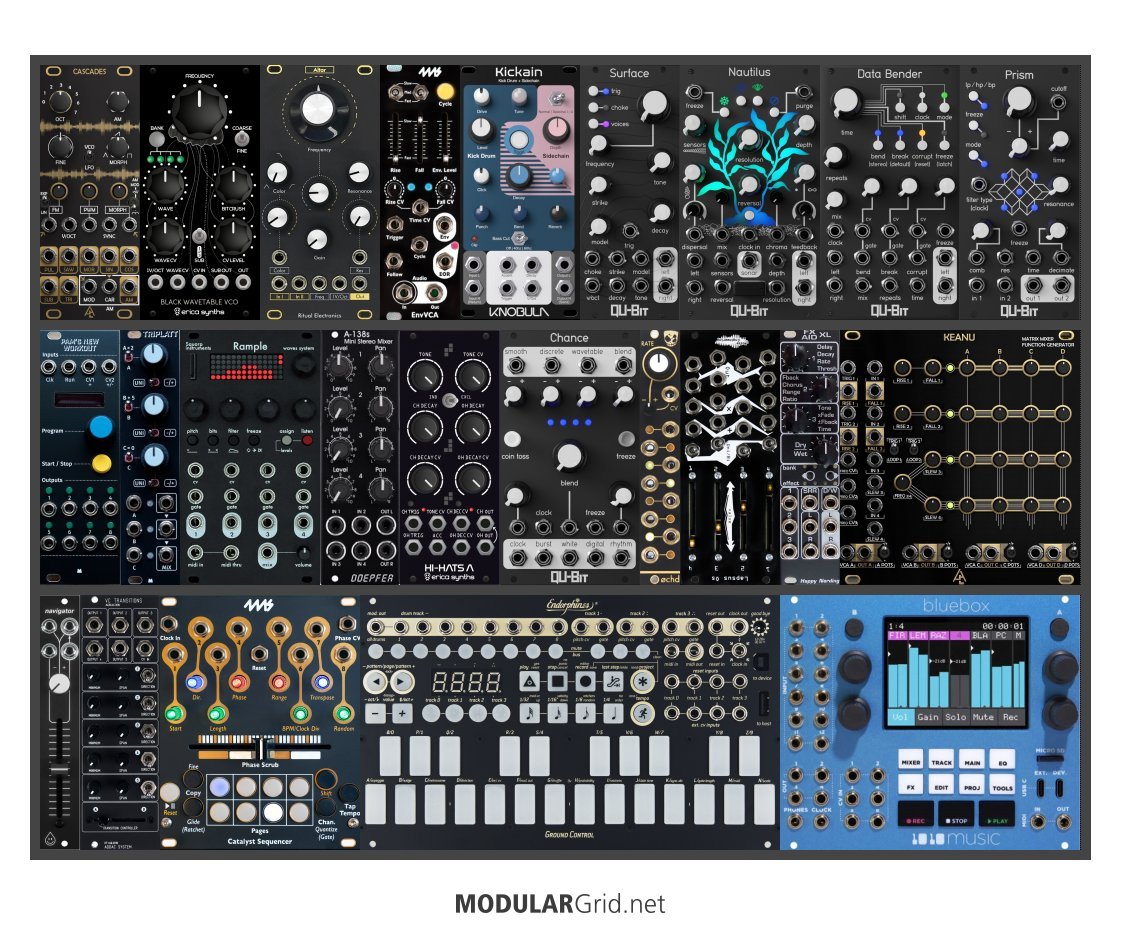Image resolution: width=1121 pixels, height=925 pixels.
Task: Click Level 1 knob on A-138s mixer
Action: (x=340, y=367)
